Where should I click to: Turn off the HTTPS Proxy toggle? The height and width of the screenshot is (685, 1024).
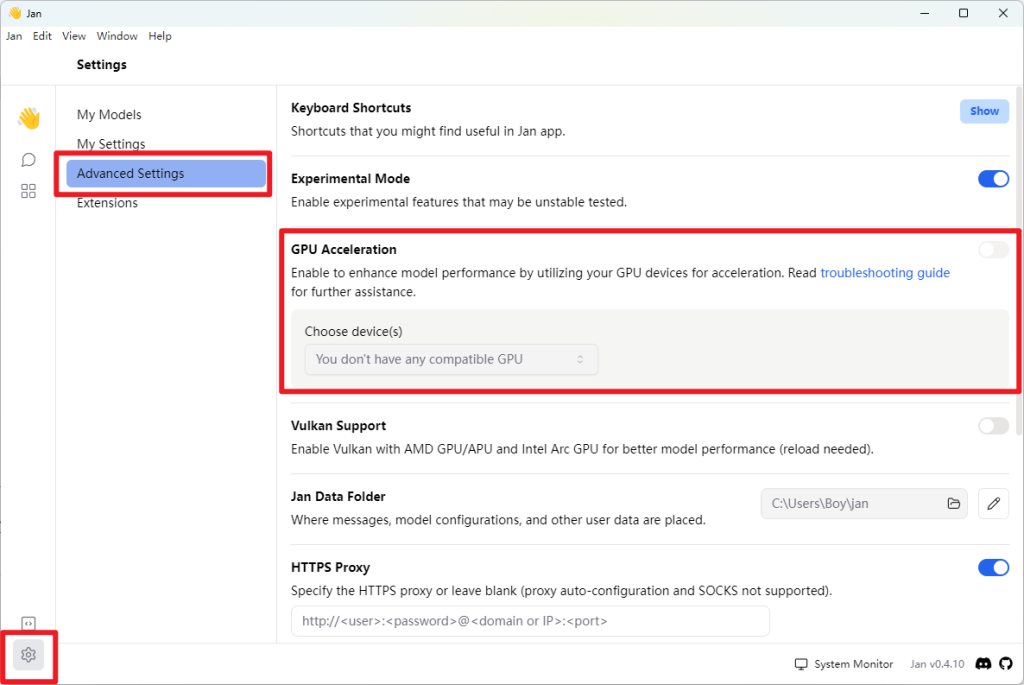(x=993, y=568)
